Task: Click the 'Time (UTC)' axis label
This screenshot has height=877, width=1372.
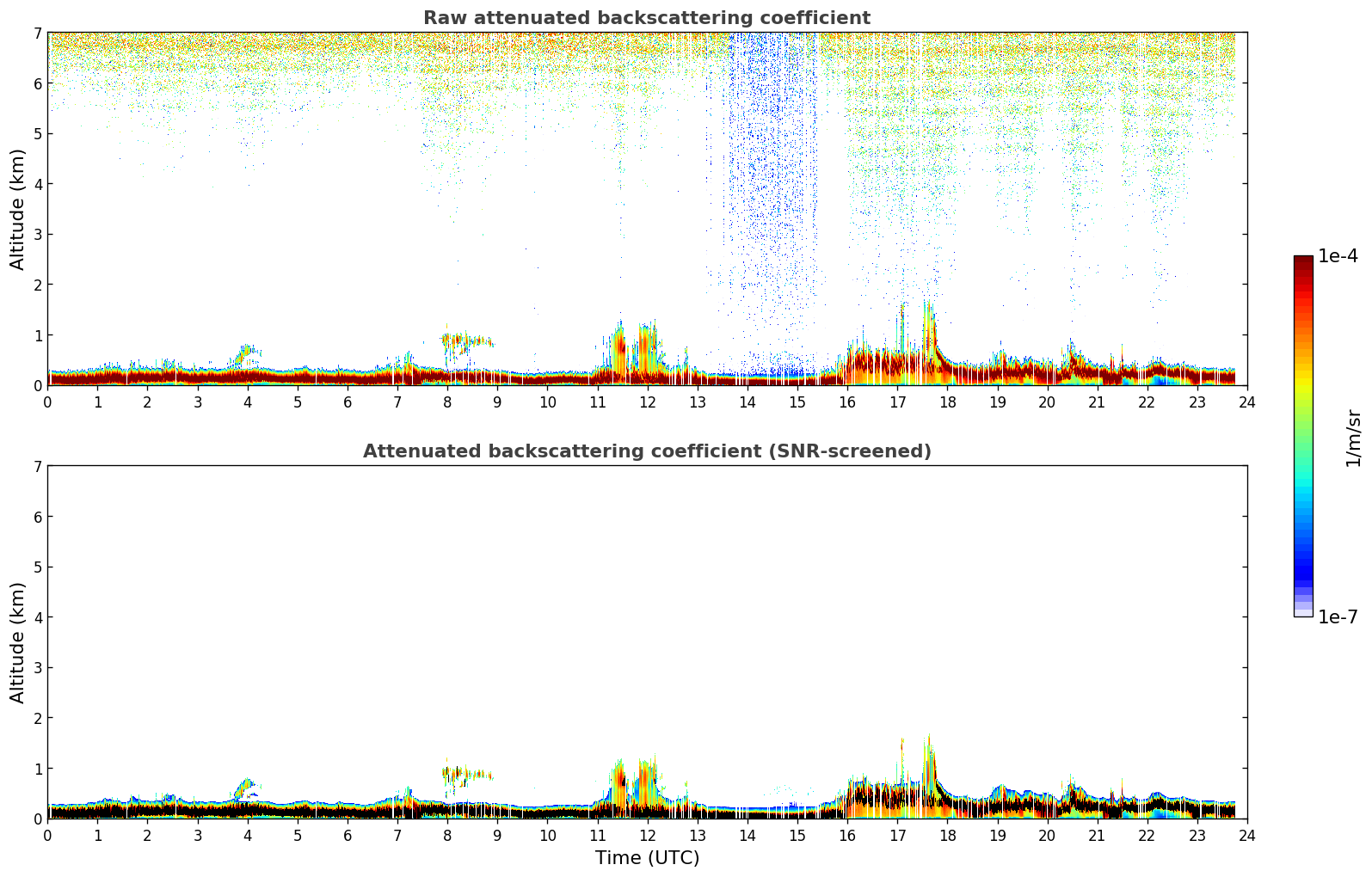Action: coord(647,858)
